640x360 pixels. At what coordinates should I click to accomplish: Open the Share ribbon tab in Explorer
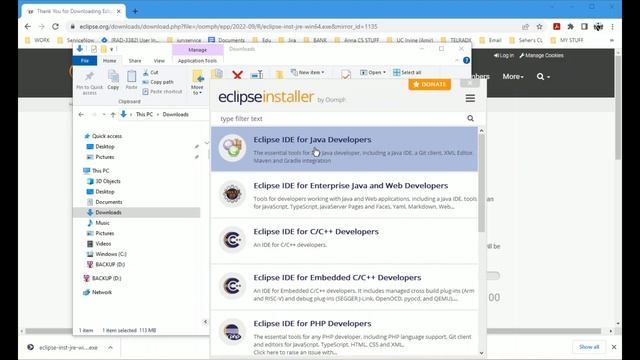(135, 60)
